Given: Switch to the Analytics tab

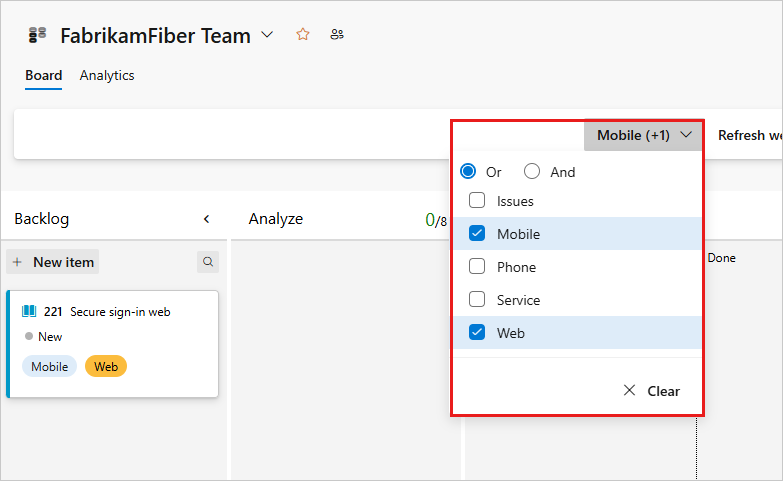Looking at the screenshot, I should click(x=107, y=75).
